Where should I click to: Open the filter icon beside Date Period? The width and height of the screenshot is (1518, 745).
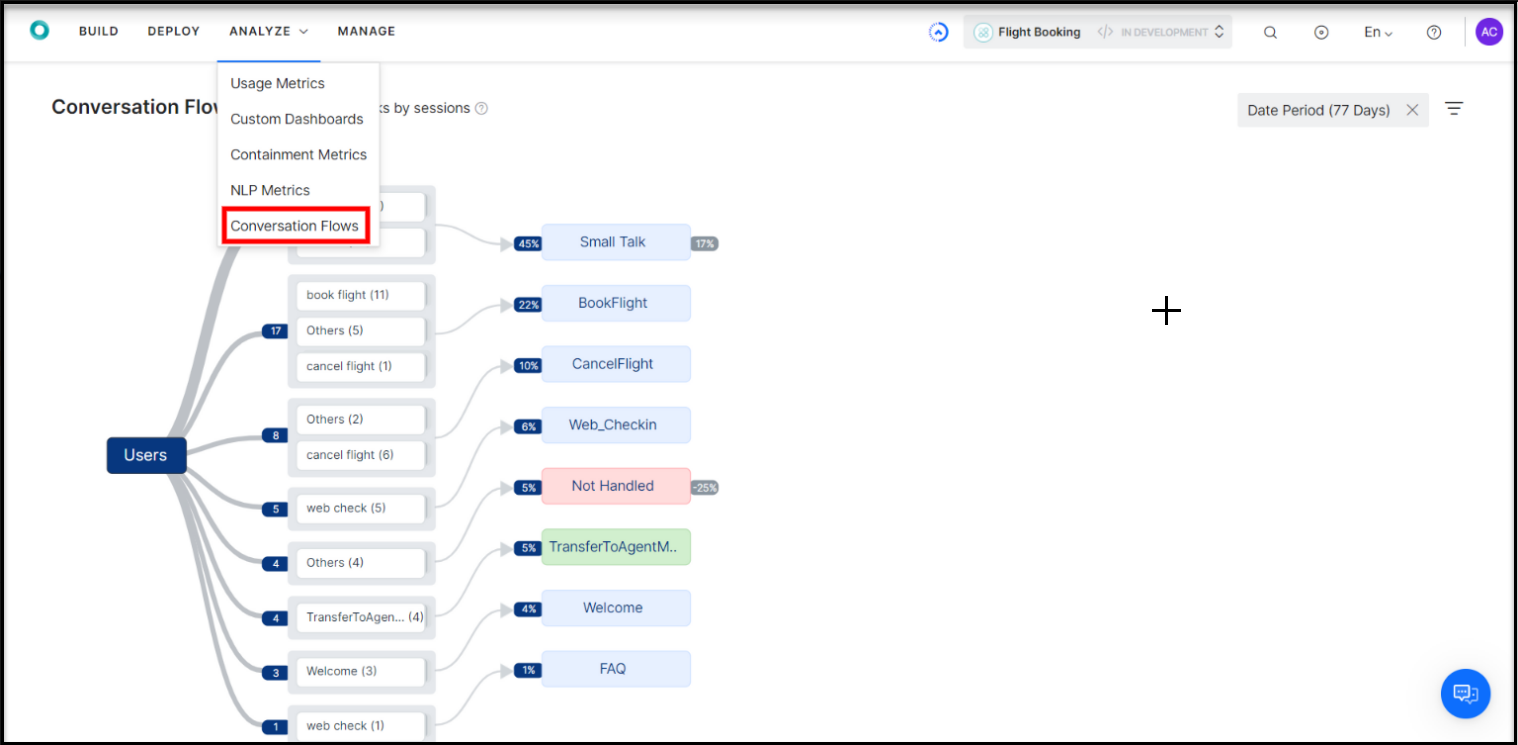pyautogui.click(x=1454, y=108)
